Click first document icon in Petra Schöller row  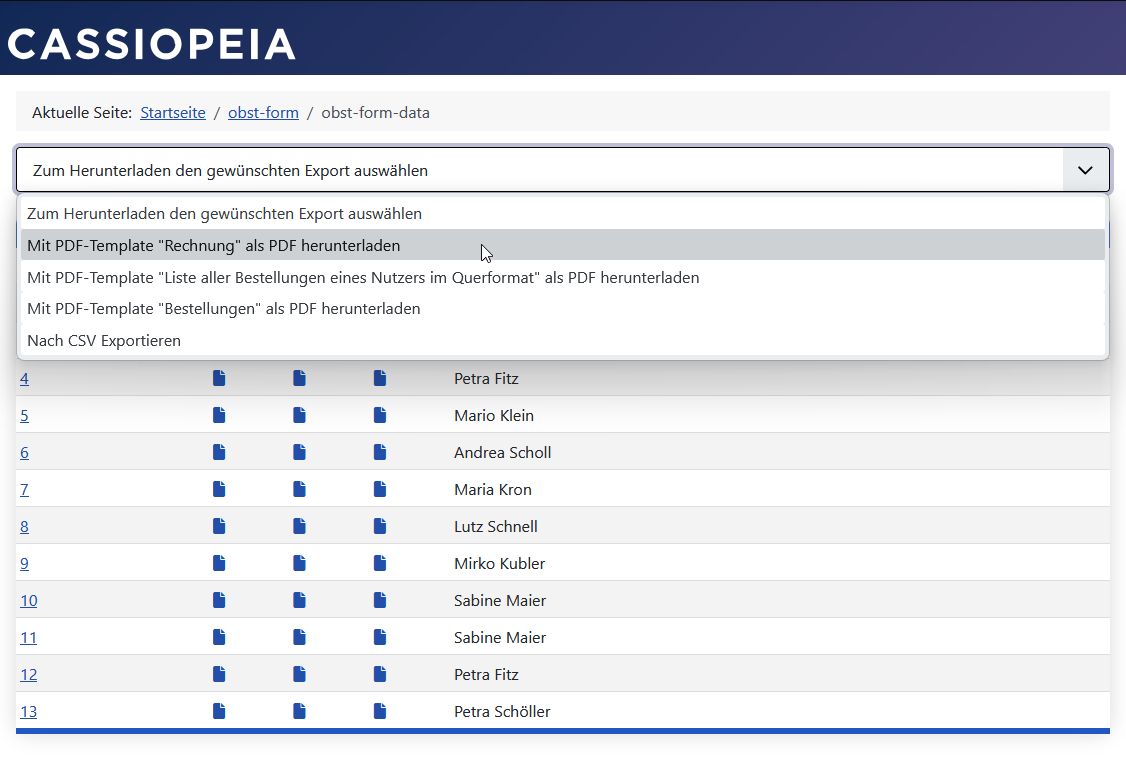[219, 711]
